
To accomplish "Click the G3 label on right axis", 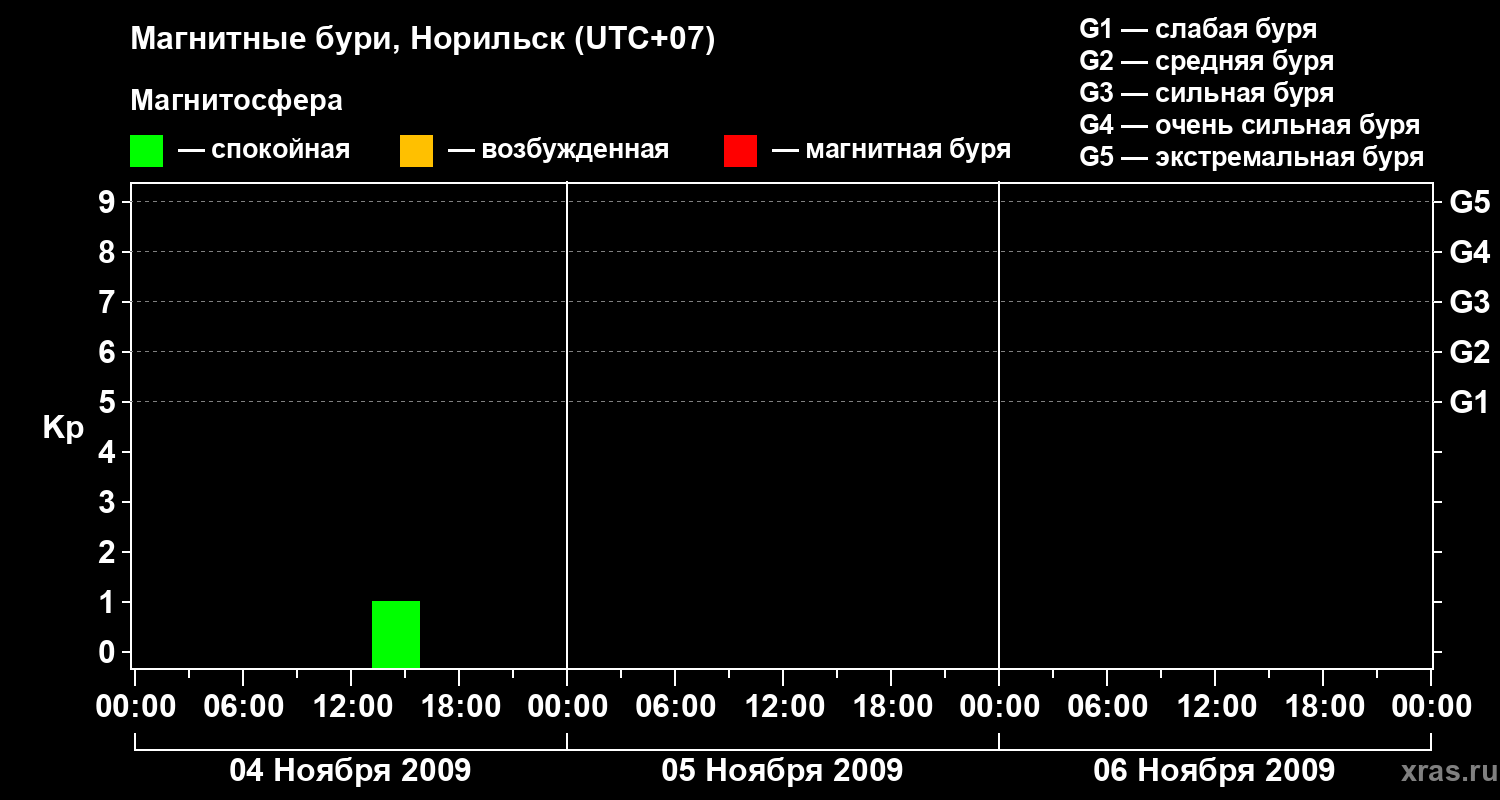I will click(x=1469, y=302).
